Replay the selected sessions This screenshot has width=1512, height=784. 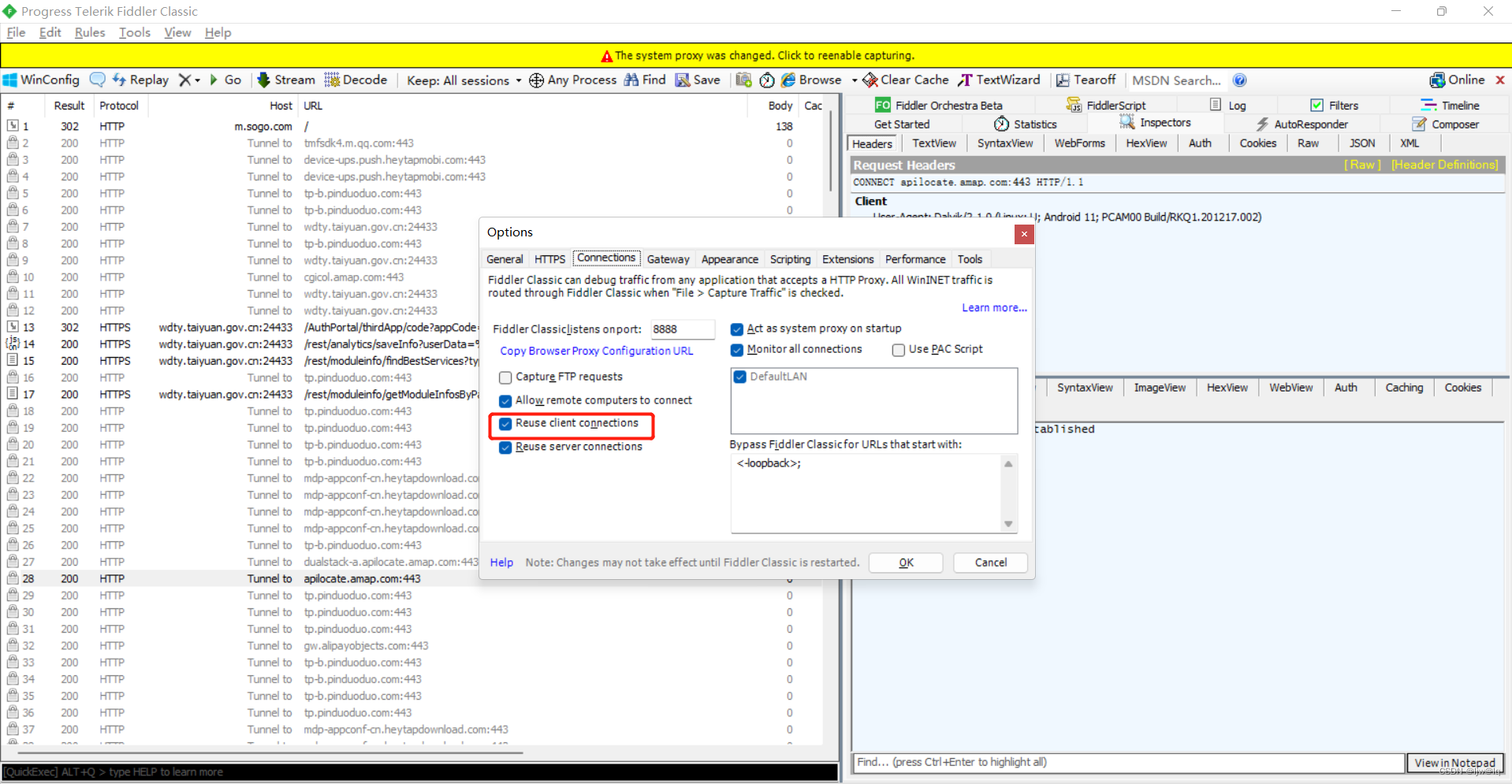(x=140, y=80)
